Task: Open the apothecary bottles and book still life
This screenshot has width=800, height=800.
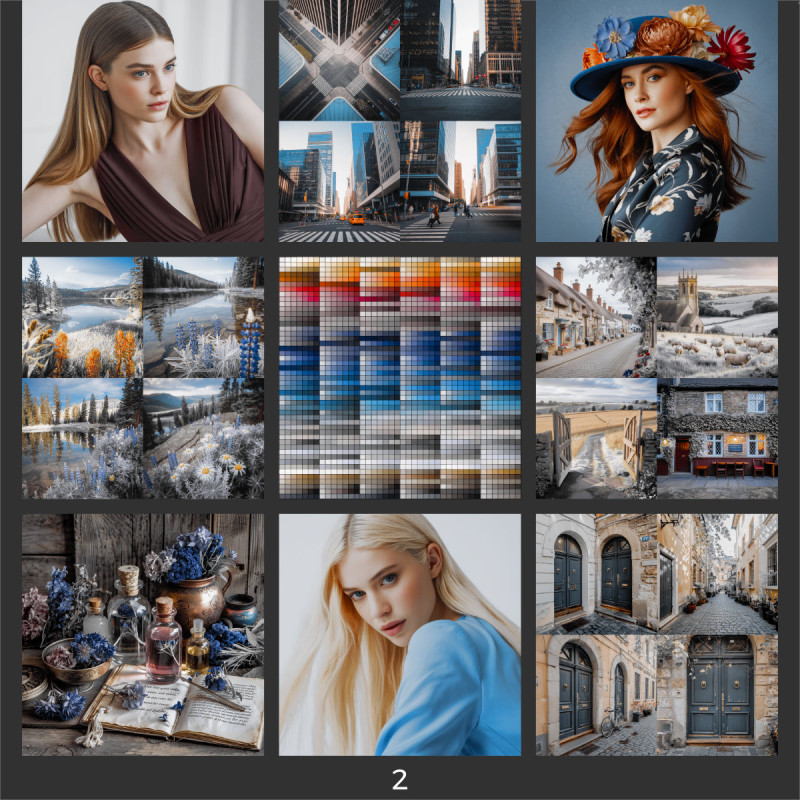Action: pos(143,635)
